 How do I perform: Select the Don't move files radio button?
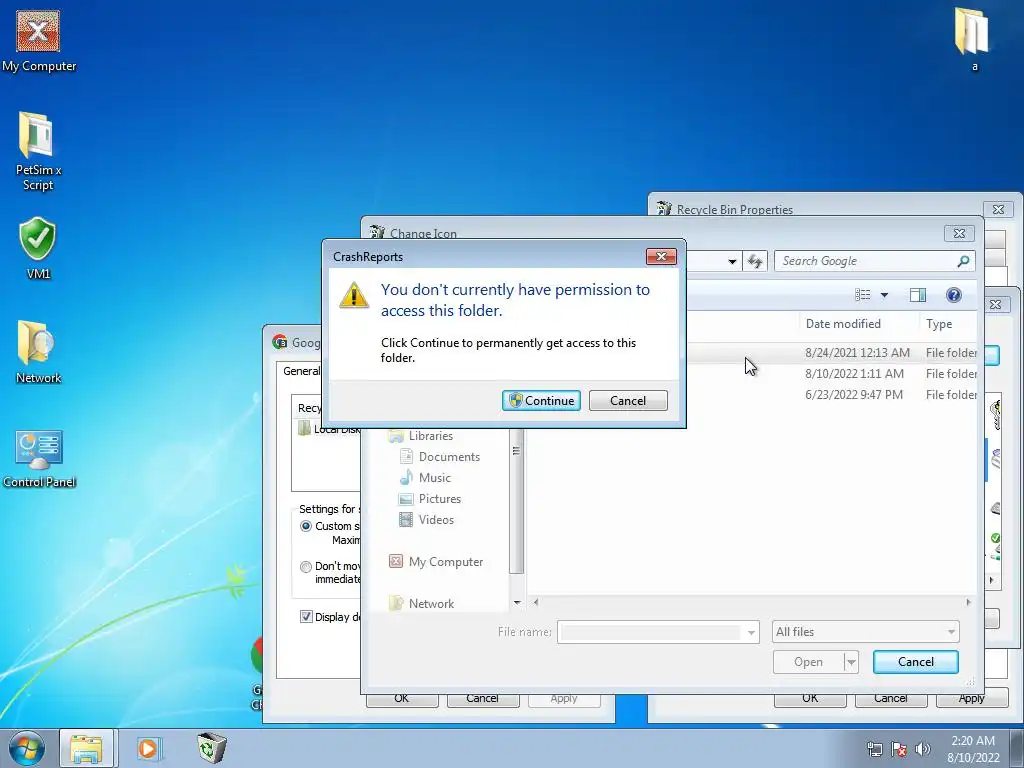tap(306, 567)
